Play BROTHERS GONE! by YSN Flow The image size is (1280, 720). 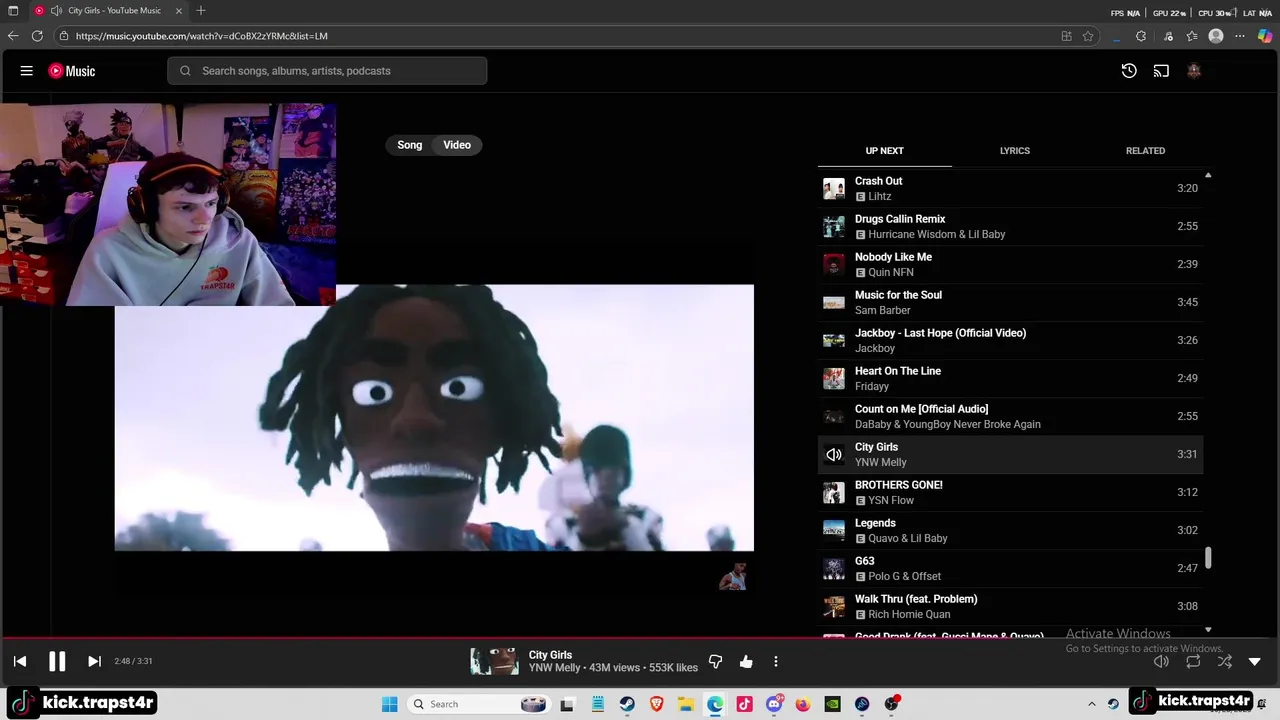(1010, 492)
